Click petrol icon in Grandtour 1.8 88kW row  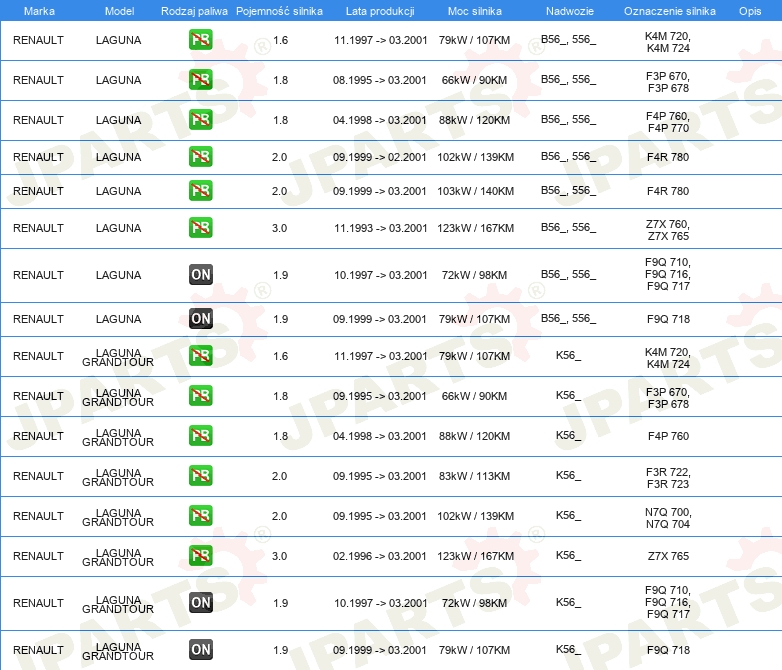point(200,436)
